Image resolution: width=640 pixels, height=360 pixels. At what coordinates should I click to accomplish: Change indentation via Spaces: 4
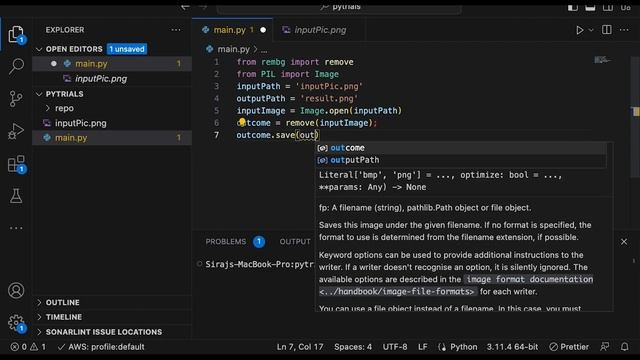pyautogui.click(x=353, y=347)
